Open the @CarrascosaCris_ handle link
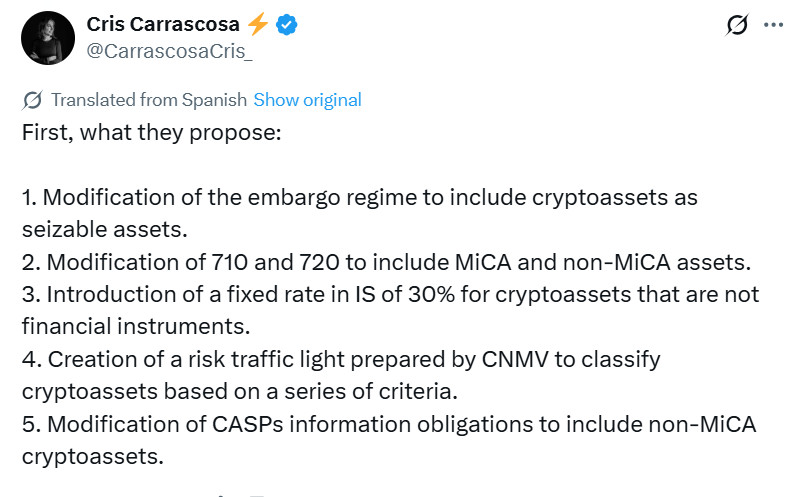805x497 pixels. (170, 52)
